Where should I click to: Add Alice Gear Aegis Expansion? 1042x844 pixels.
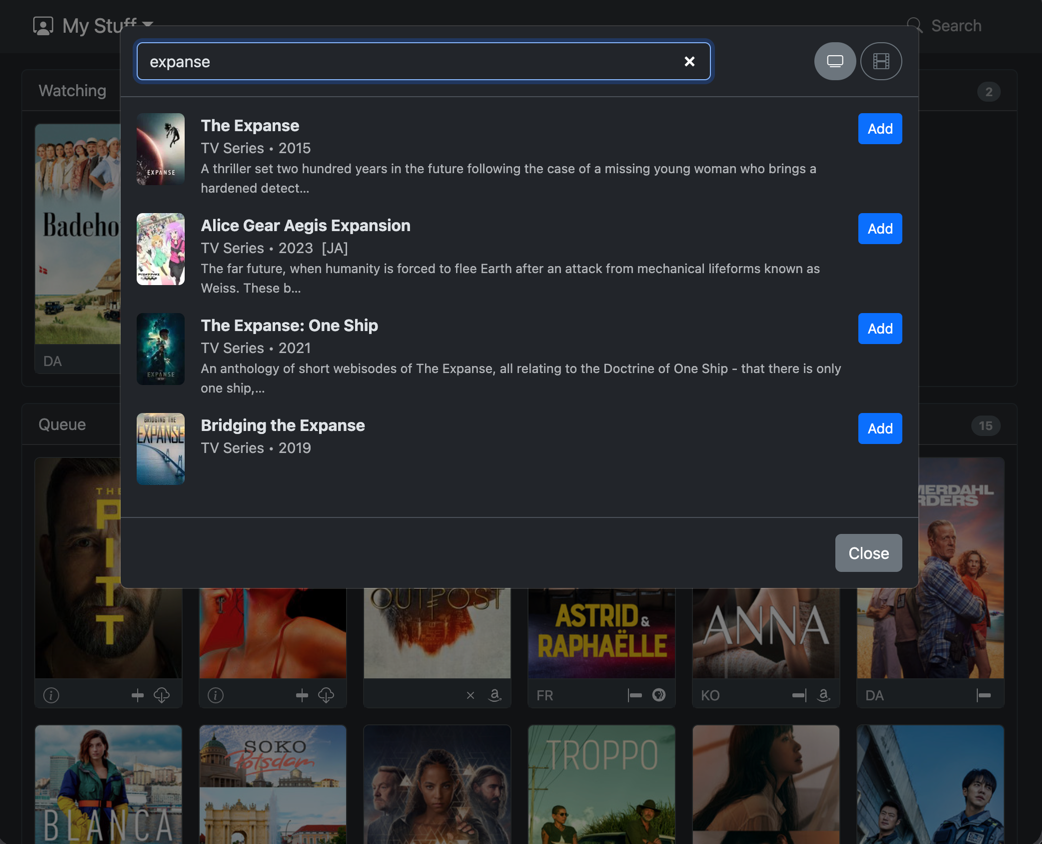(x=880, y=229)
